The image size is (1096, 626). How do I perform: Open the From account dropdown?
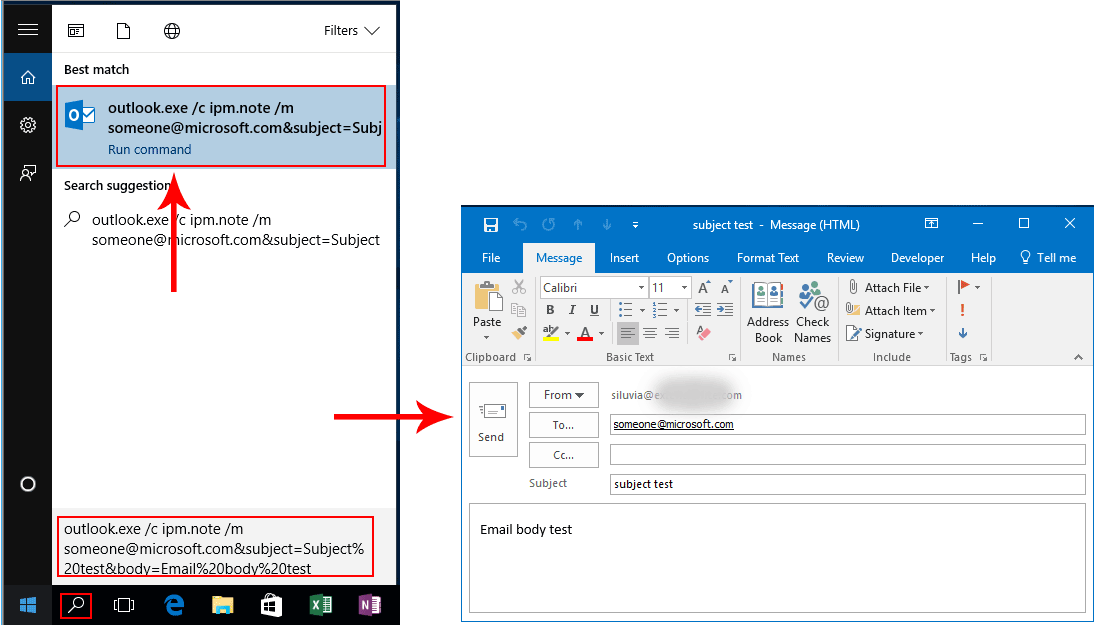coord(564,395)
